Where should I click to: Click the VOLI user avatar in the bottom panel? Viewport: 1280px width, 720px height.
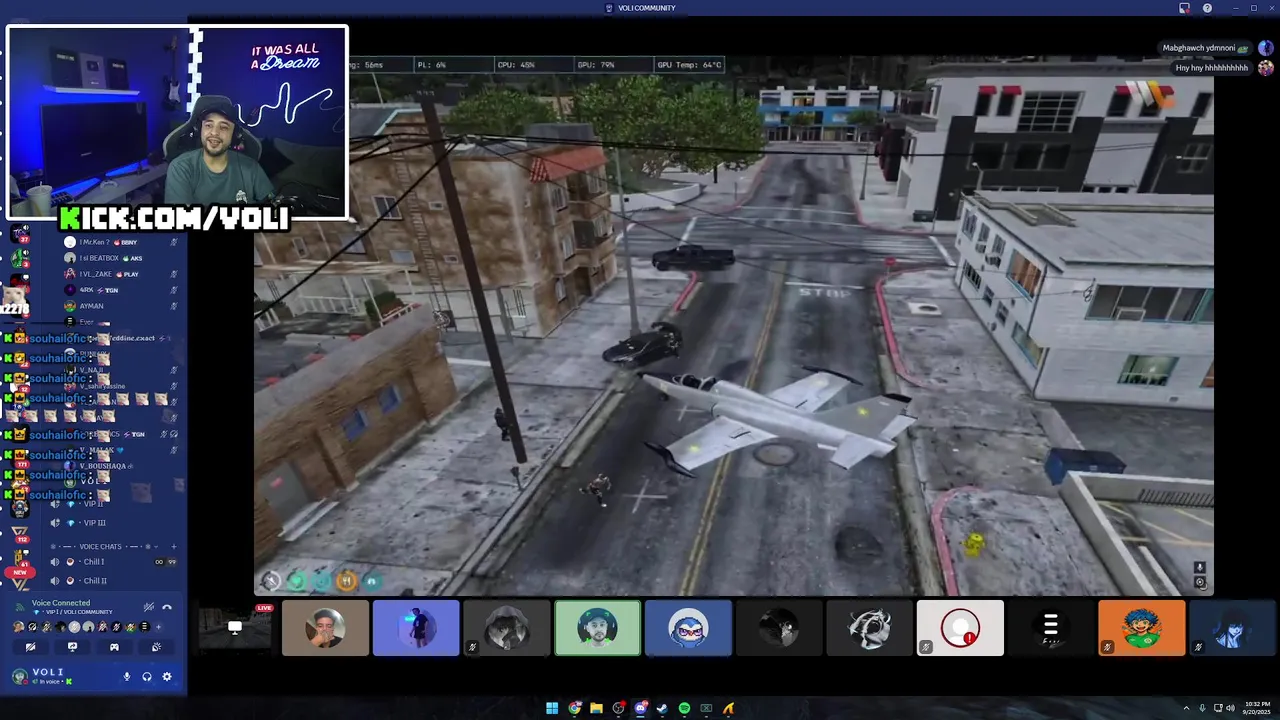pos(19,677)
